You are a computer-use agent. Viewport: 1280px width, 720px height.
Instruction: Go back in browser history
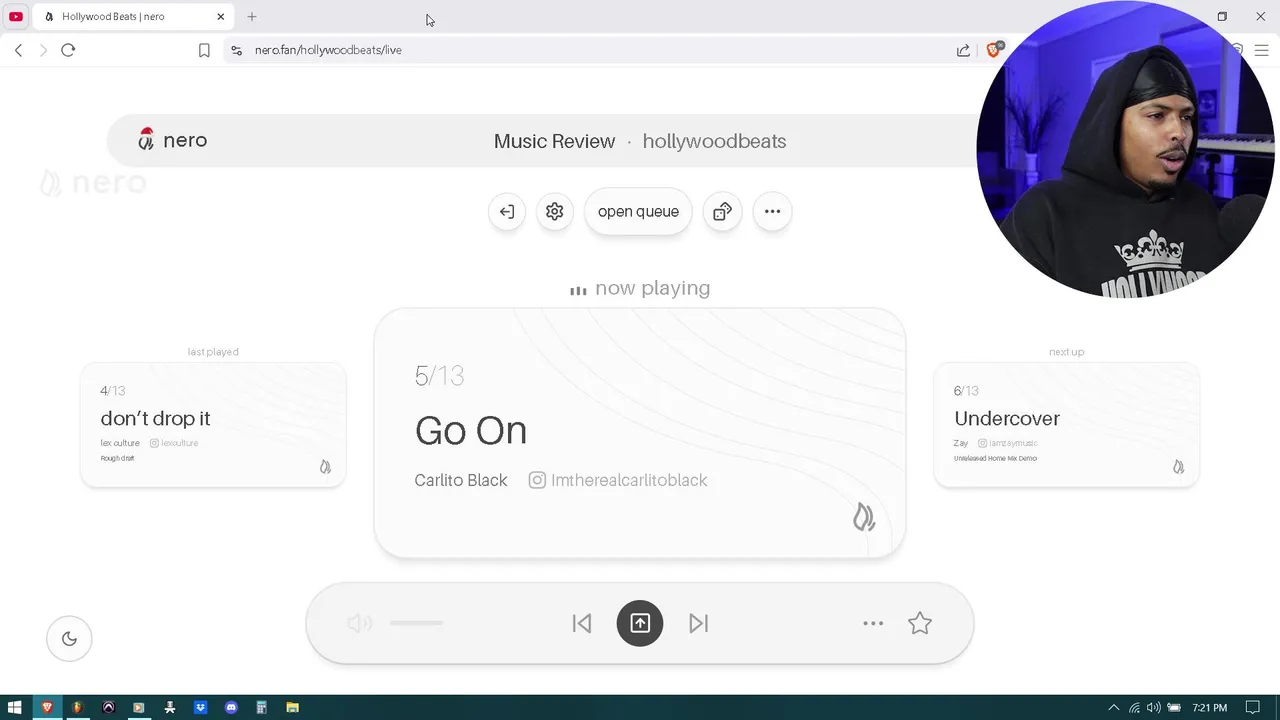18,50
